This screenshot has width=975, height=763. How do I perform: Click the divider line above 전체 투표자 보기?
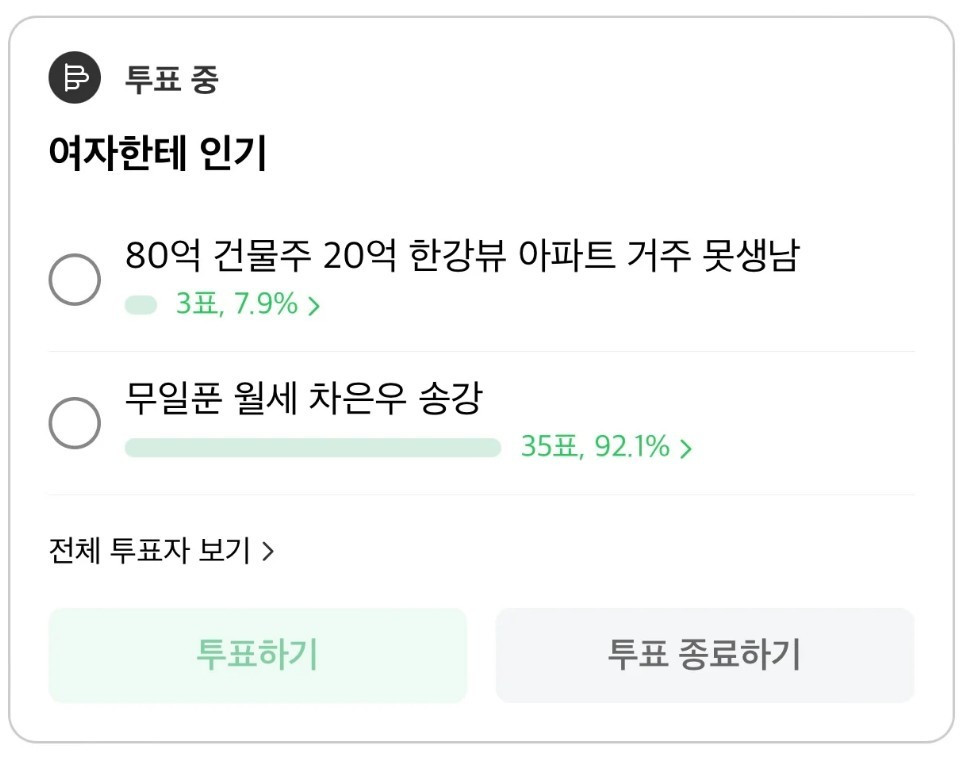coord(481,495)
